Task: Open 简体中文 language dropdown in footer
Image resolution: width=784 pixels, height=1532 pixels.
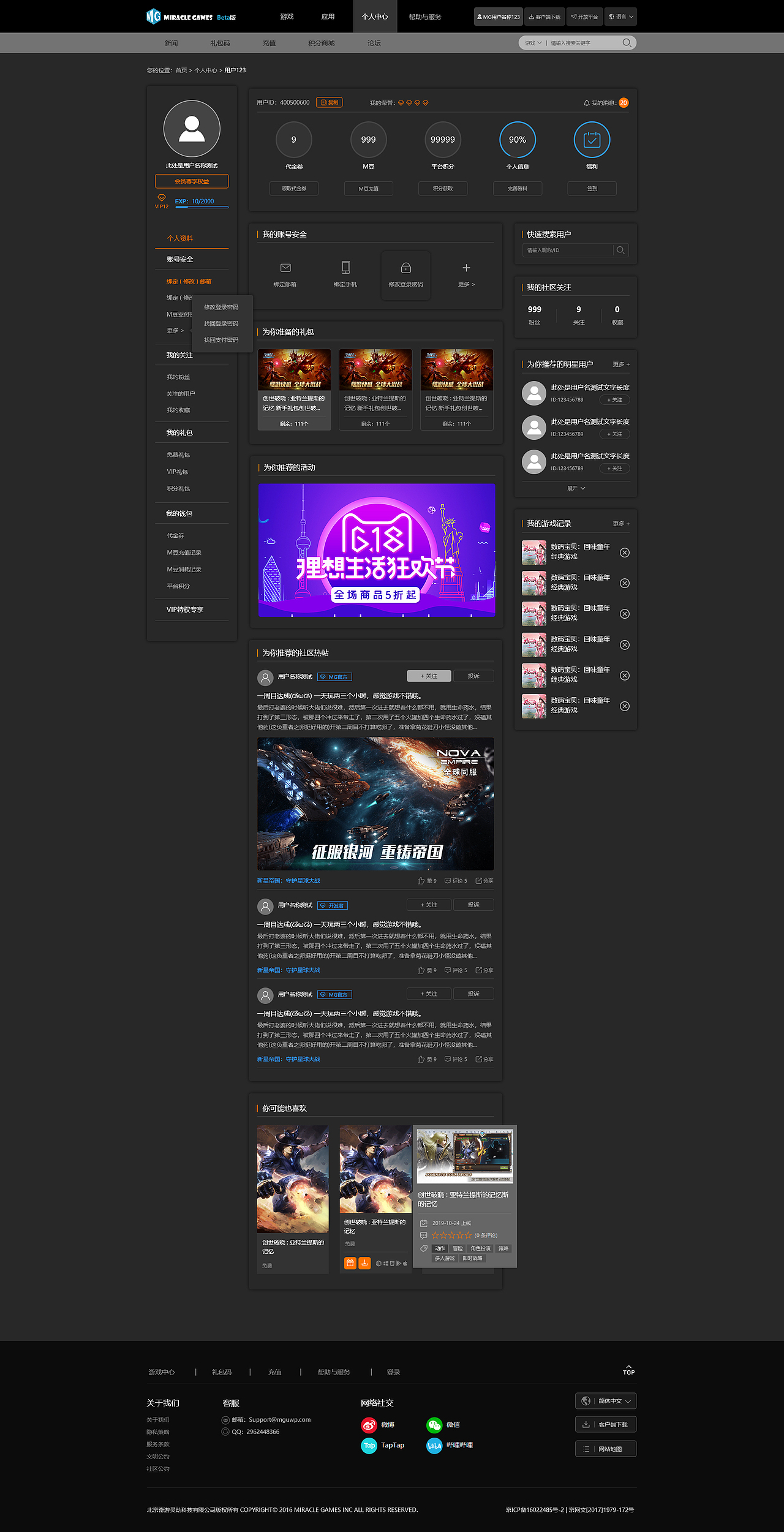Action: click(606, 1401)
